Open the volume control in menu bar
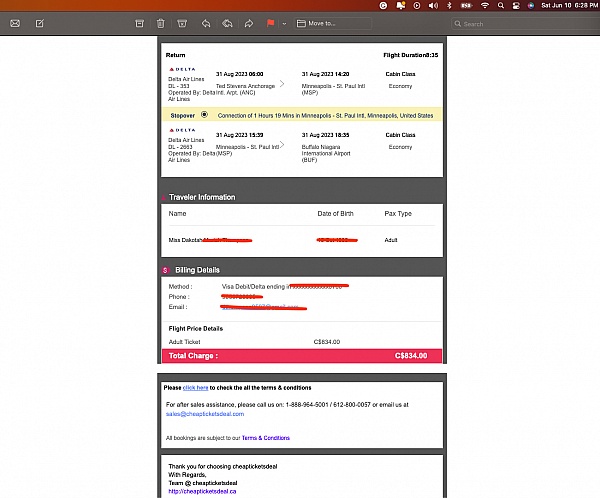 click(433, 5)
